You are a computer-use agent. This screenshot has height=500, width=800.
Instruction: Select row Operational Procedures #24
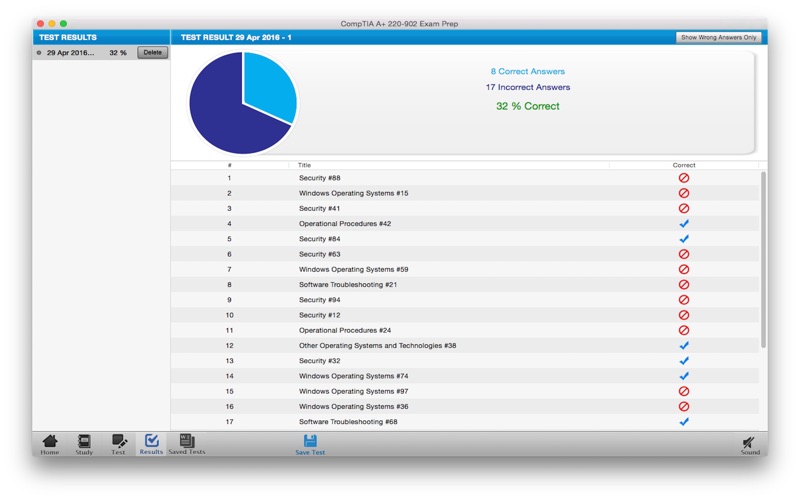coord(465,330)
